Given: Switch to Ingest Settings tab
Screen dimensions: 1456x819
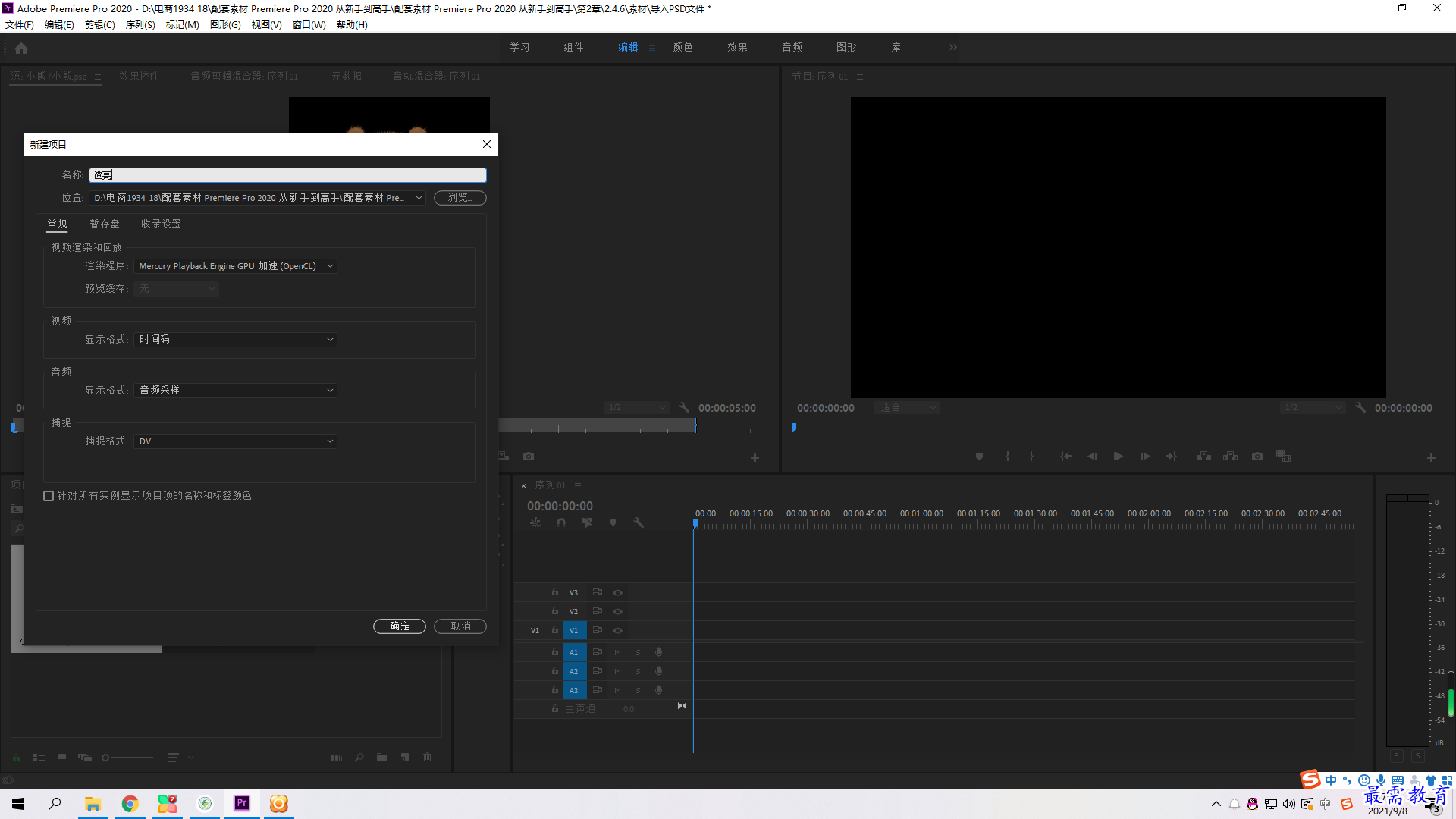Looking at the screenshot, I should tap(161, 224).
